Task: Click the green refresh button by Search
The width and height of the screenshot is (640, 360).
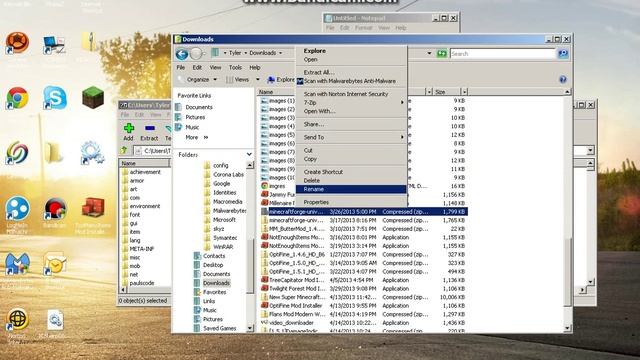Action: [x=442, y=53]
